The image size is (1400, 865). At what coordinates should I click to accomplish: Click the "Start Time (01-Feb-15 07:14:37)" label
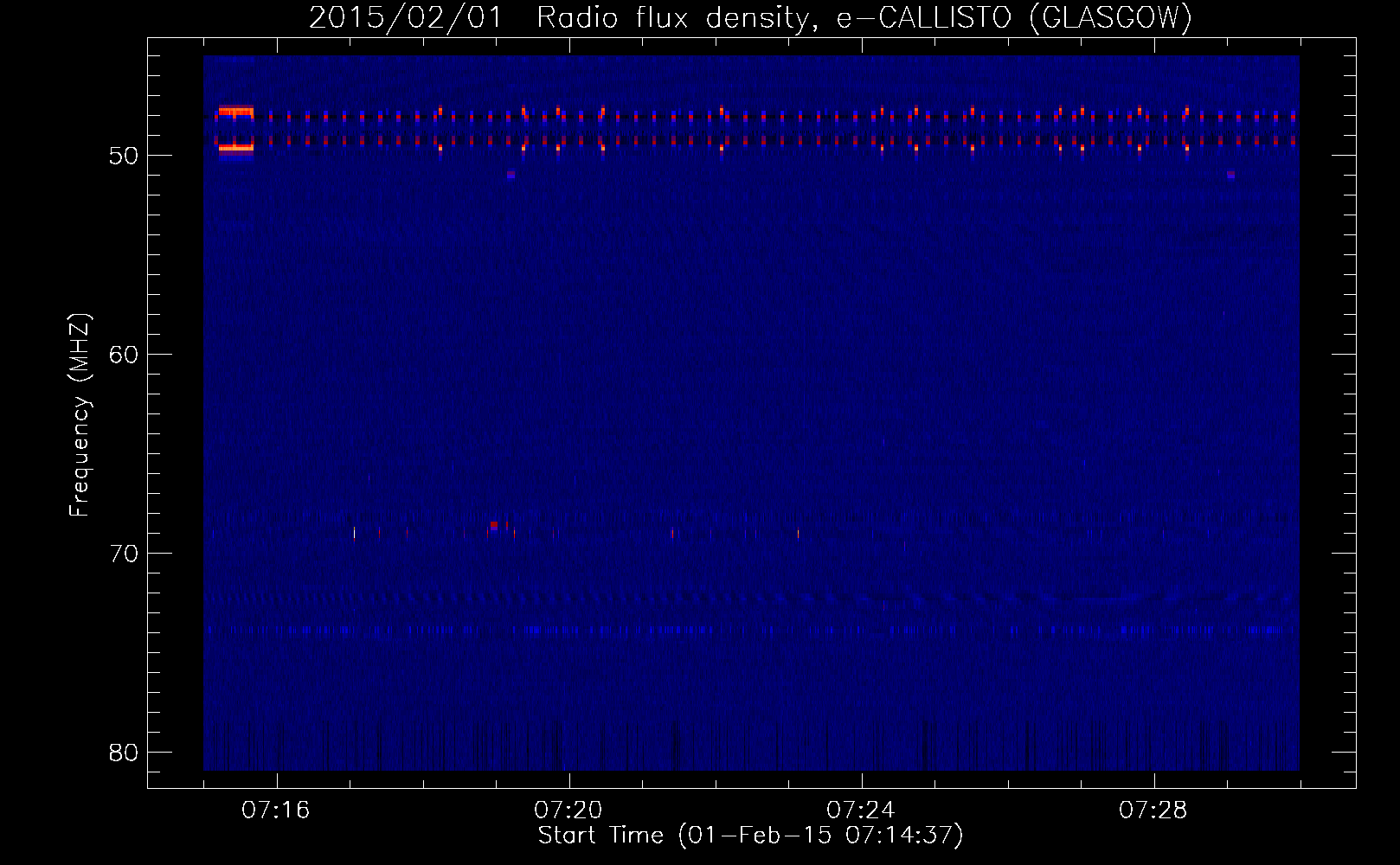(x=750, y=836)
